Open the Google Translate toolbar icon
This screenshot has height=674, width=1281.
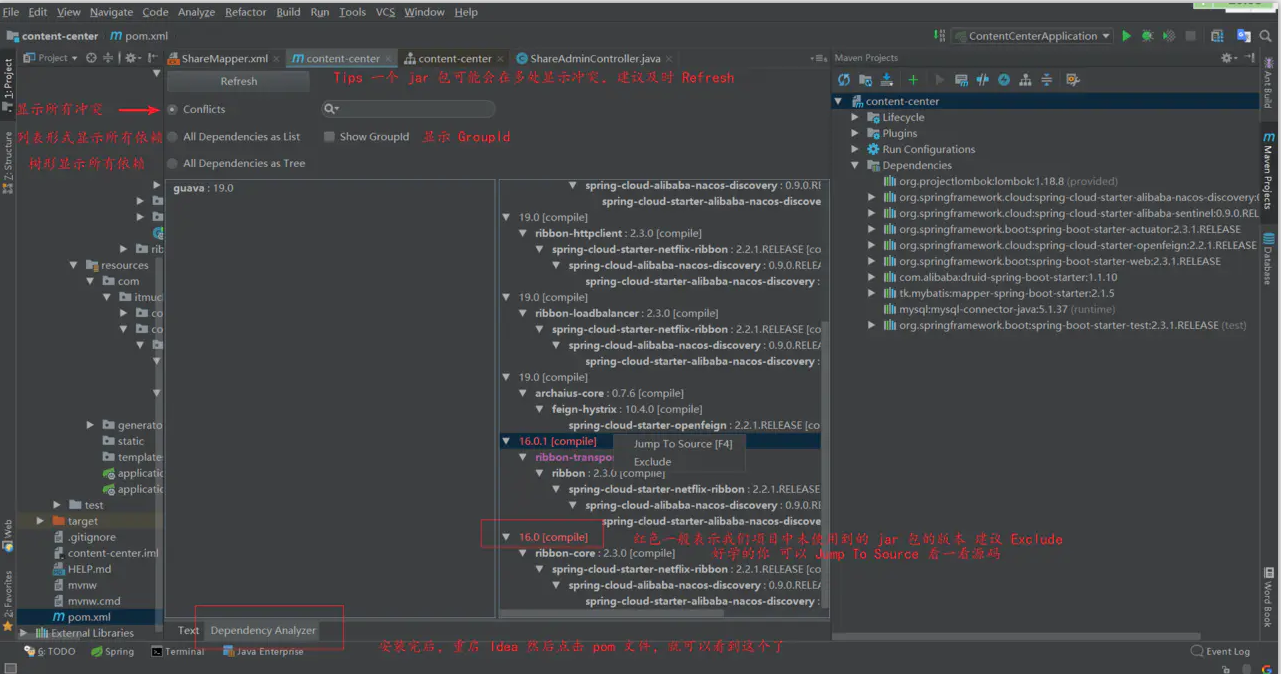[x=1243, y=36]
